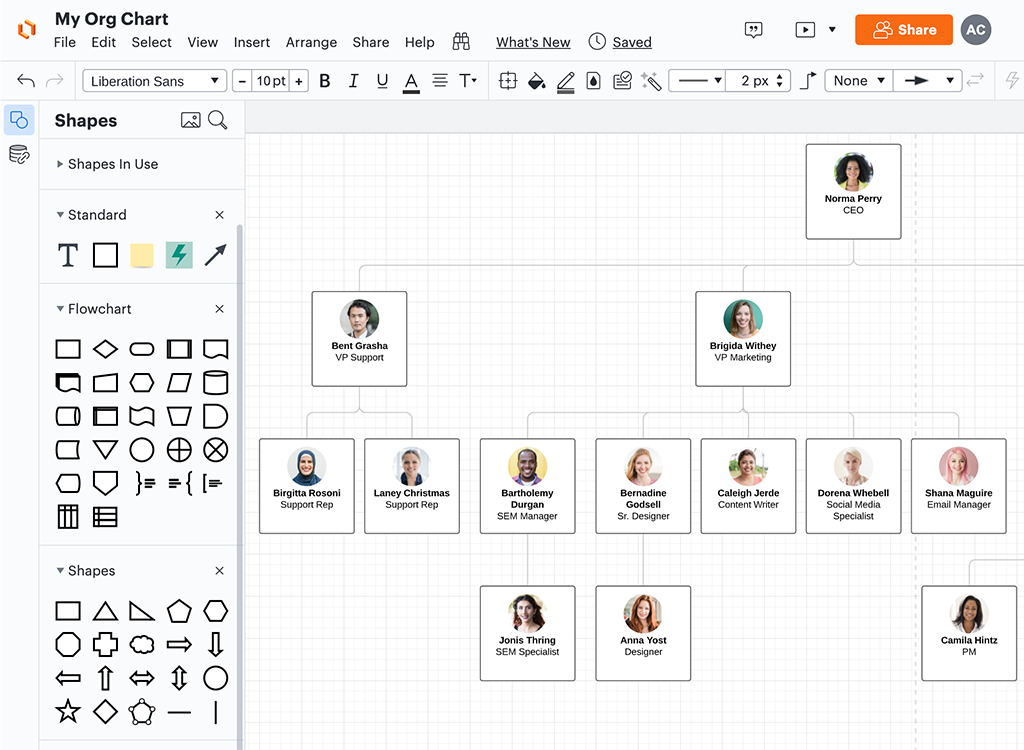Toggle bold formatting
Screen dimensions: 1024x750
[325, 81]
